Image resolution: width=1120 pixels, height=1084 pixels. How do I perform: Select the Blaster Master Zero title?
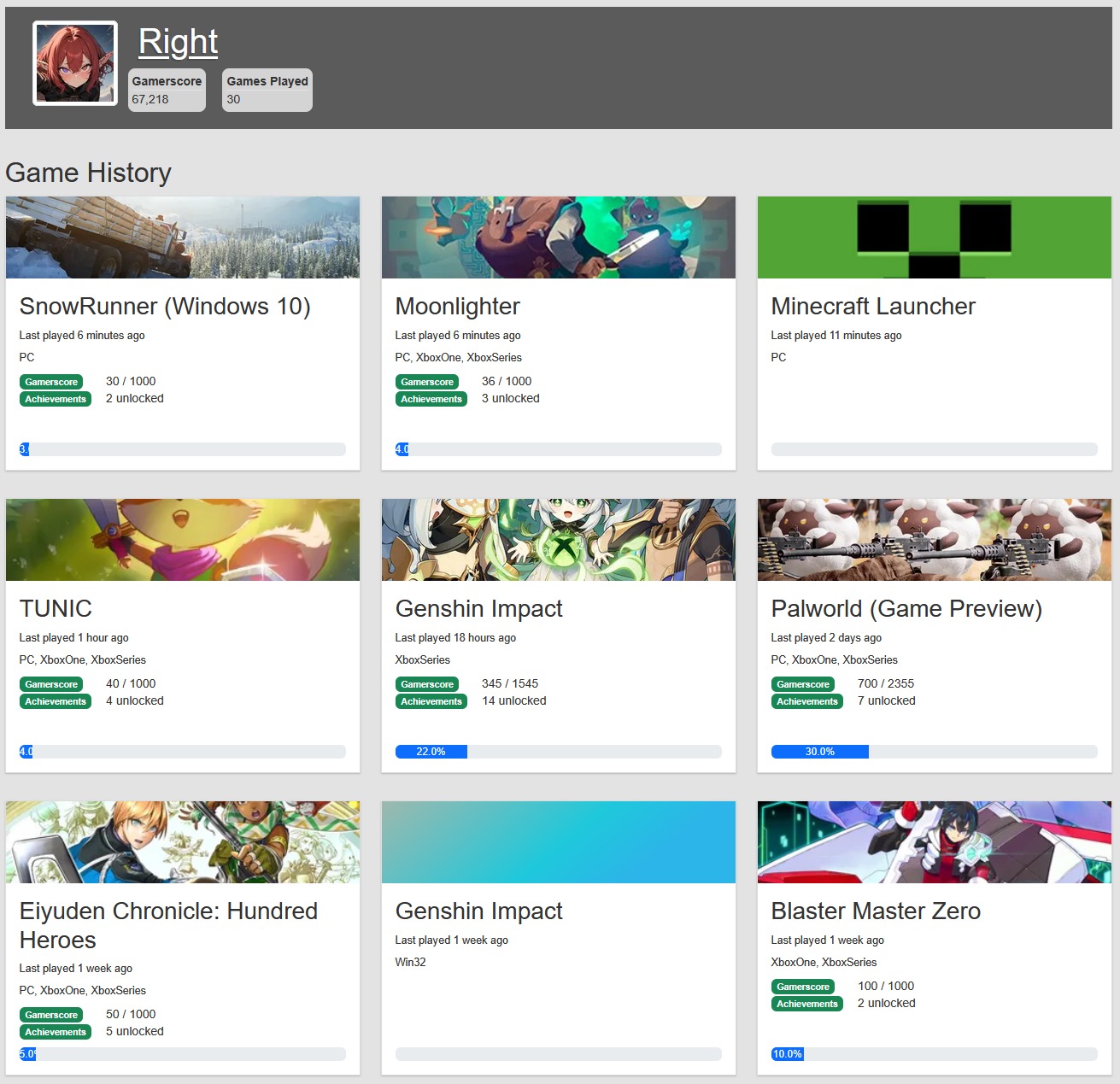pyautogui.click(x=876, y=911)
